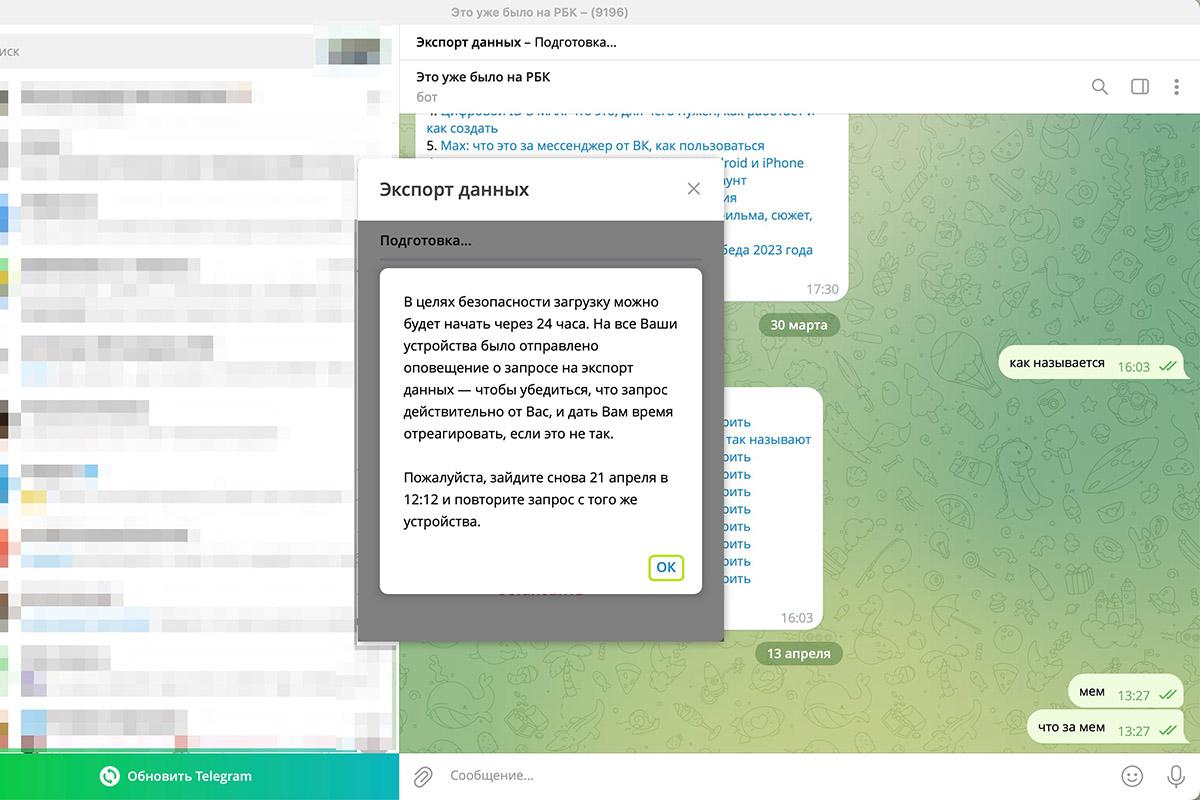Open the three-dot chat menu

1176,87
